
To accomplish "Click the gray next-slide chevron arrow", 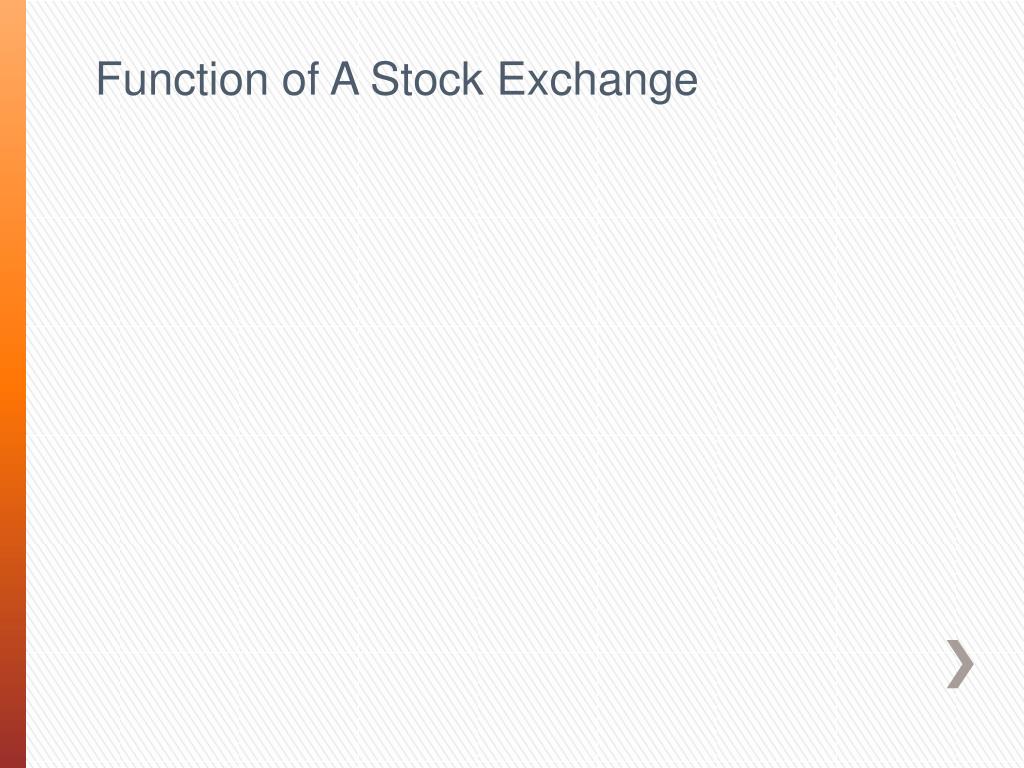I will pyautogui.click(x=960, y=664).
